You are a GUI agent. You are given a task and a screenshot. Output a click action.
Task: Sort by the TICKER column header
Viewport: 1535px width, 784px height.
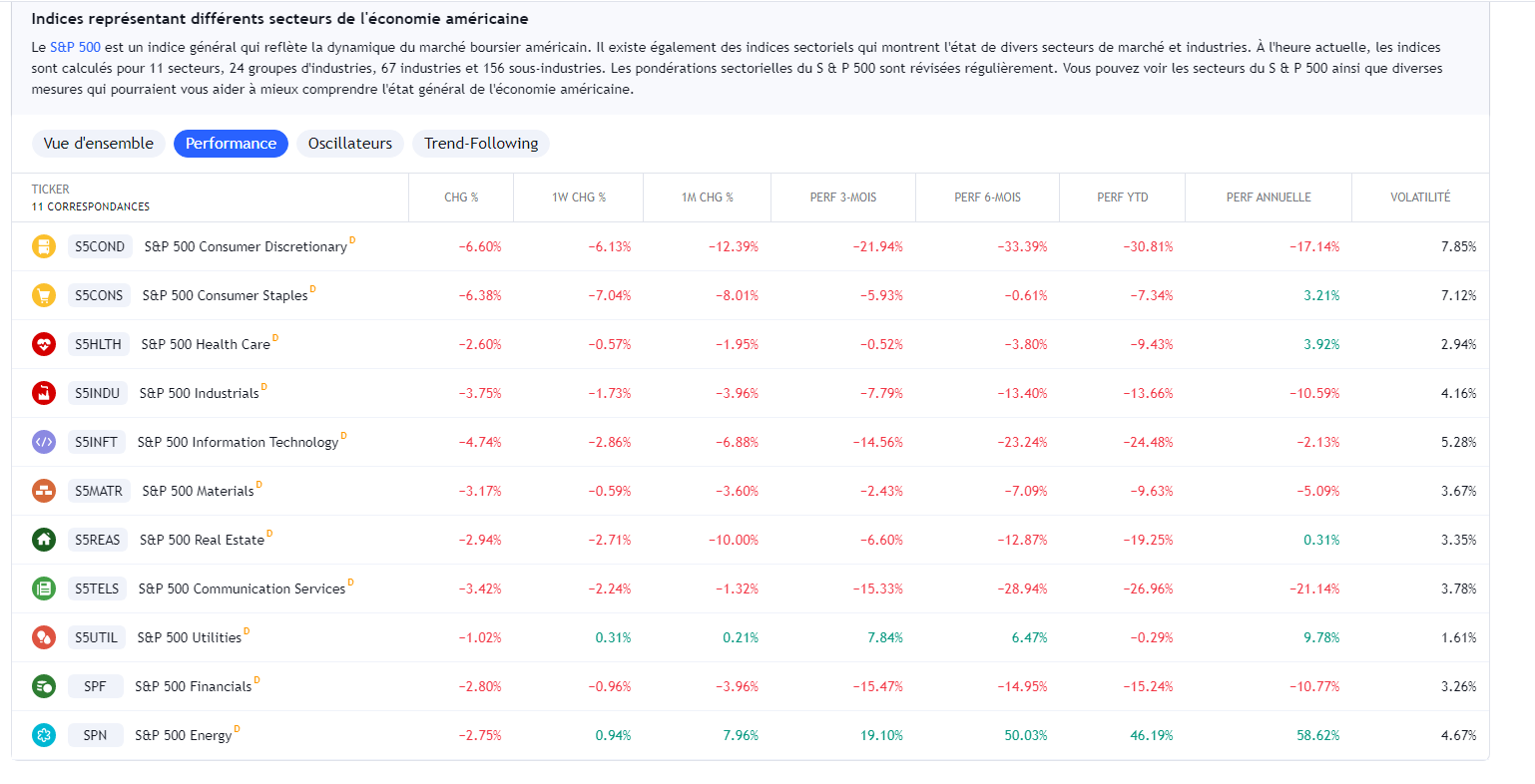coord(51,189)
